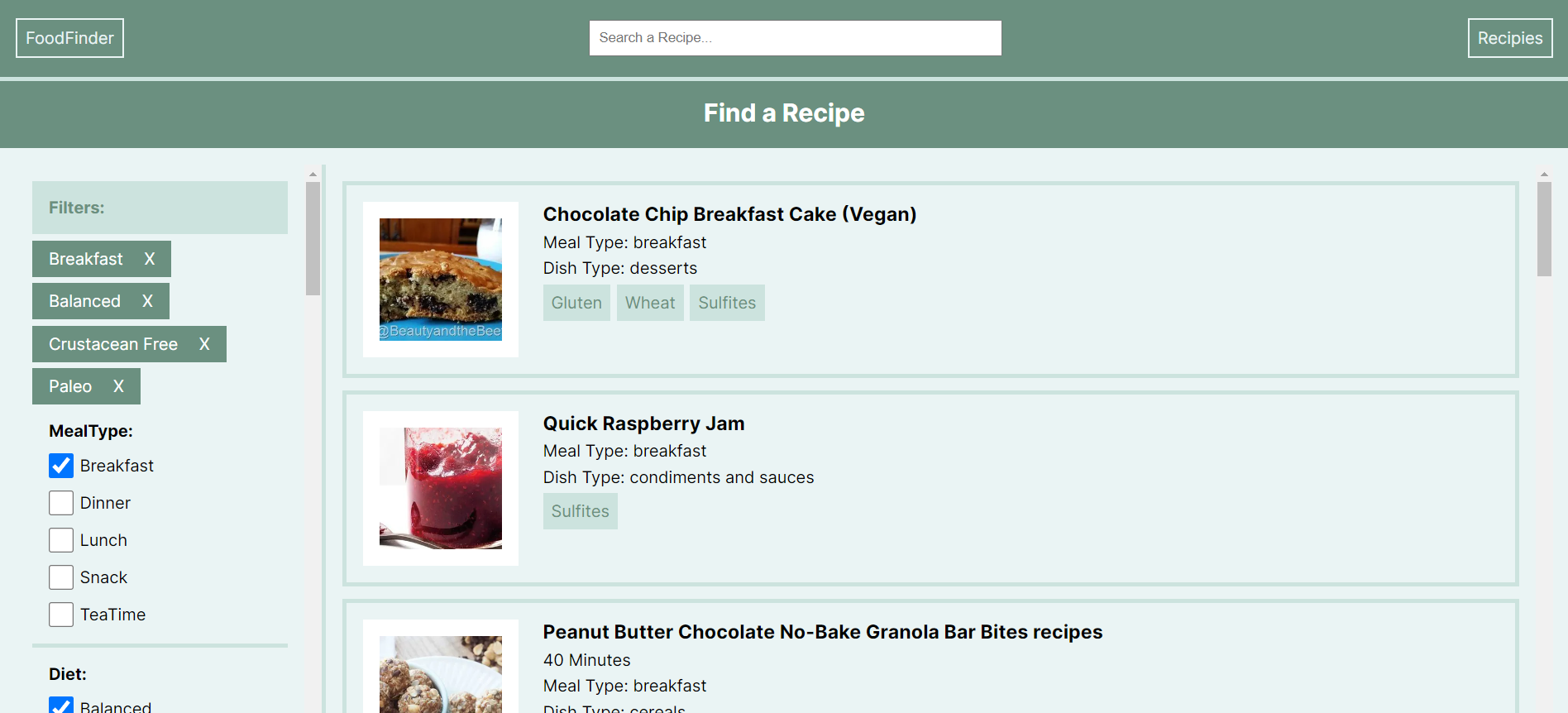Click the filters panel scrollbar
This screenshot has height=713, width=1568.
(x=313, y=238)
